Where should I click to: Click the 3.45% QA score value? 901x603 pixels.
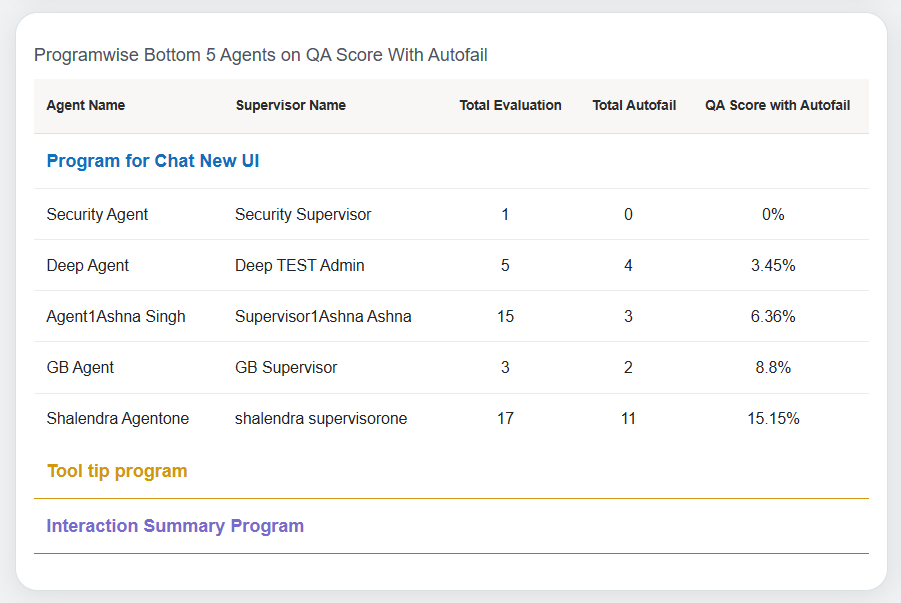pos(773,266)
